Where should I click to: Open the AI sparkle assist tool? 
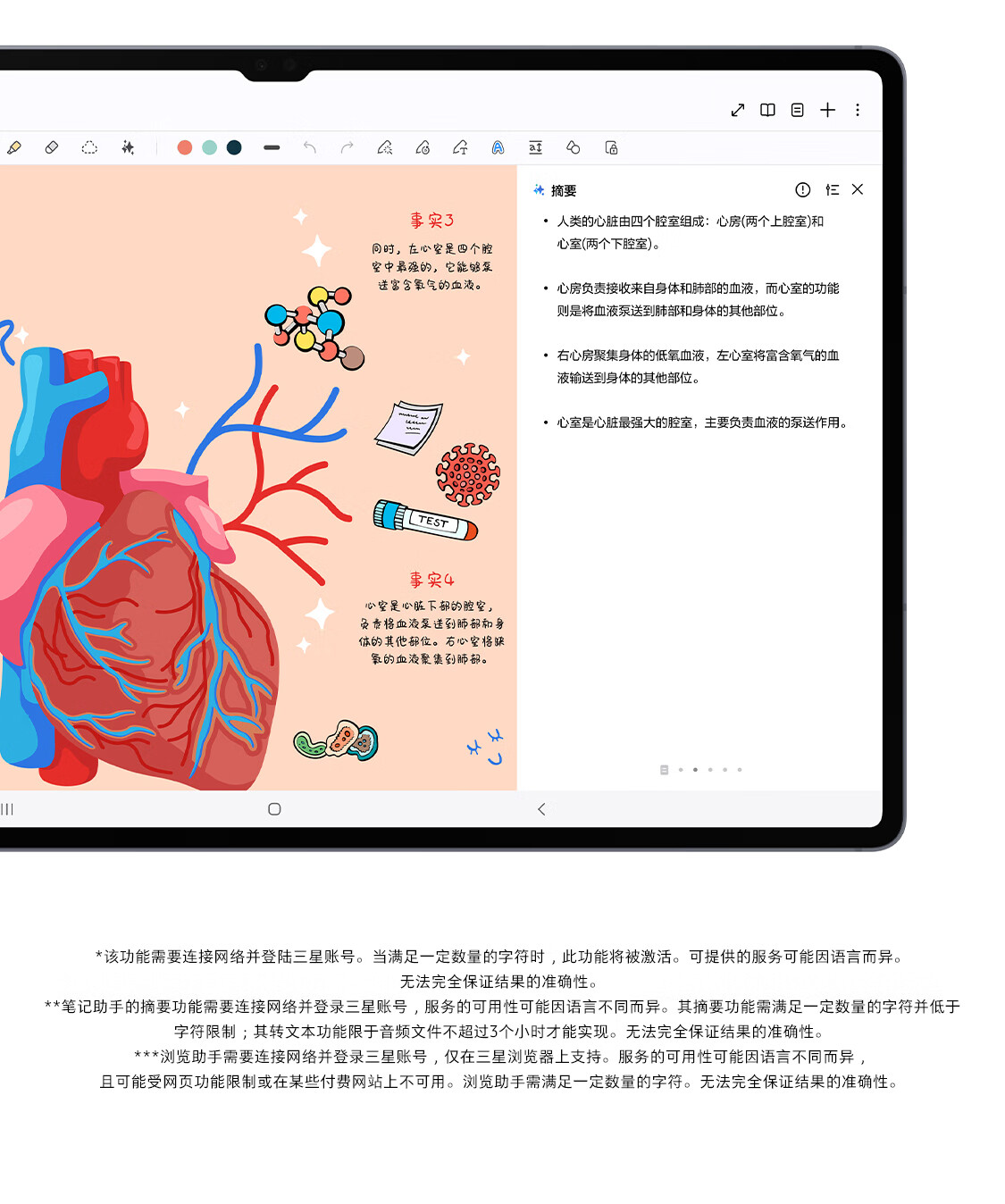[x=128, y=147]
